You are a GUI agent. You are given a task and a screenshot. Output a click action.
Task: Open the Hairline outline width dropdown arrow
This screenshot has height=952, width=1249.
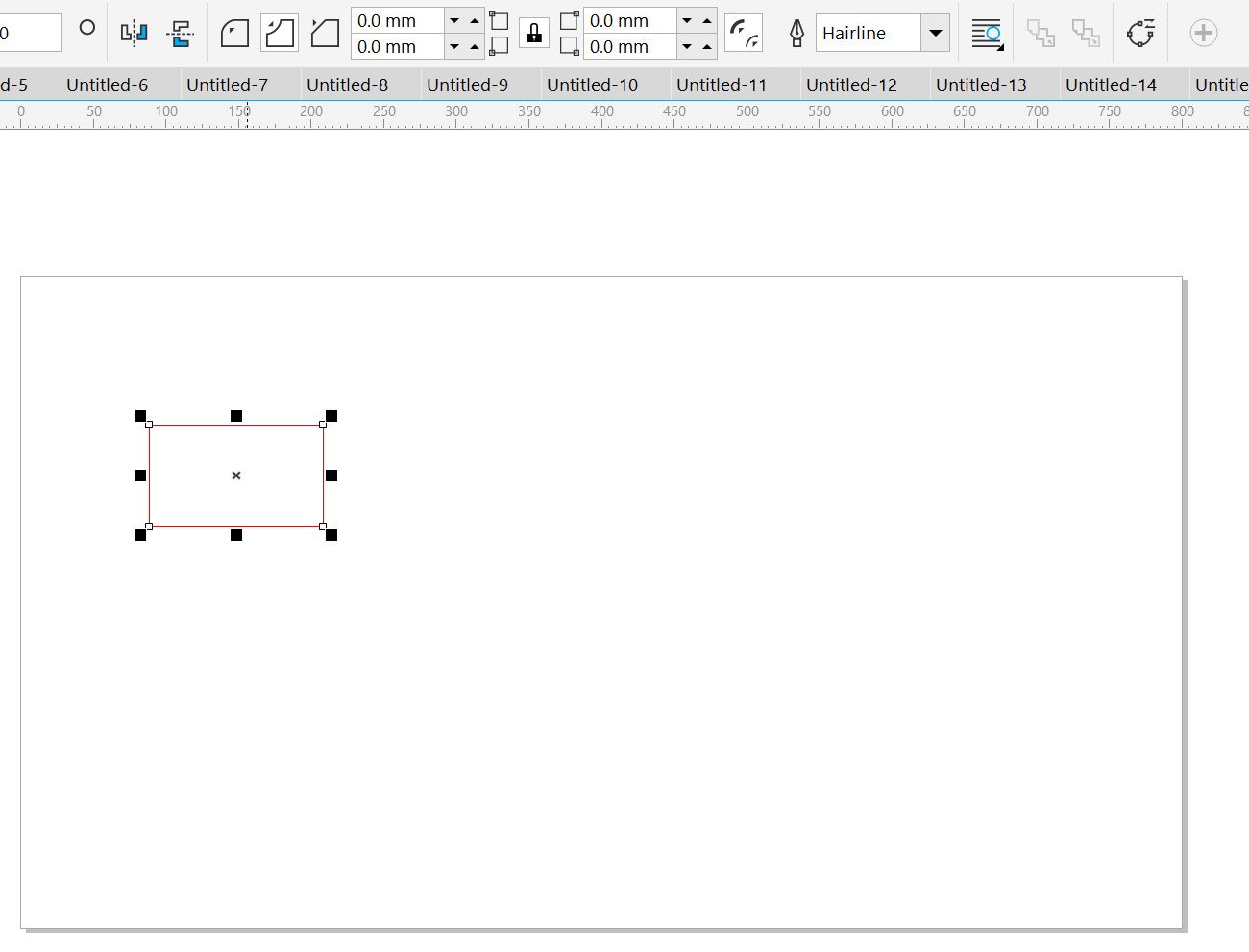(935, 33)
